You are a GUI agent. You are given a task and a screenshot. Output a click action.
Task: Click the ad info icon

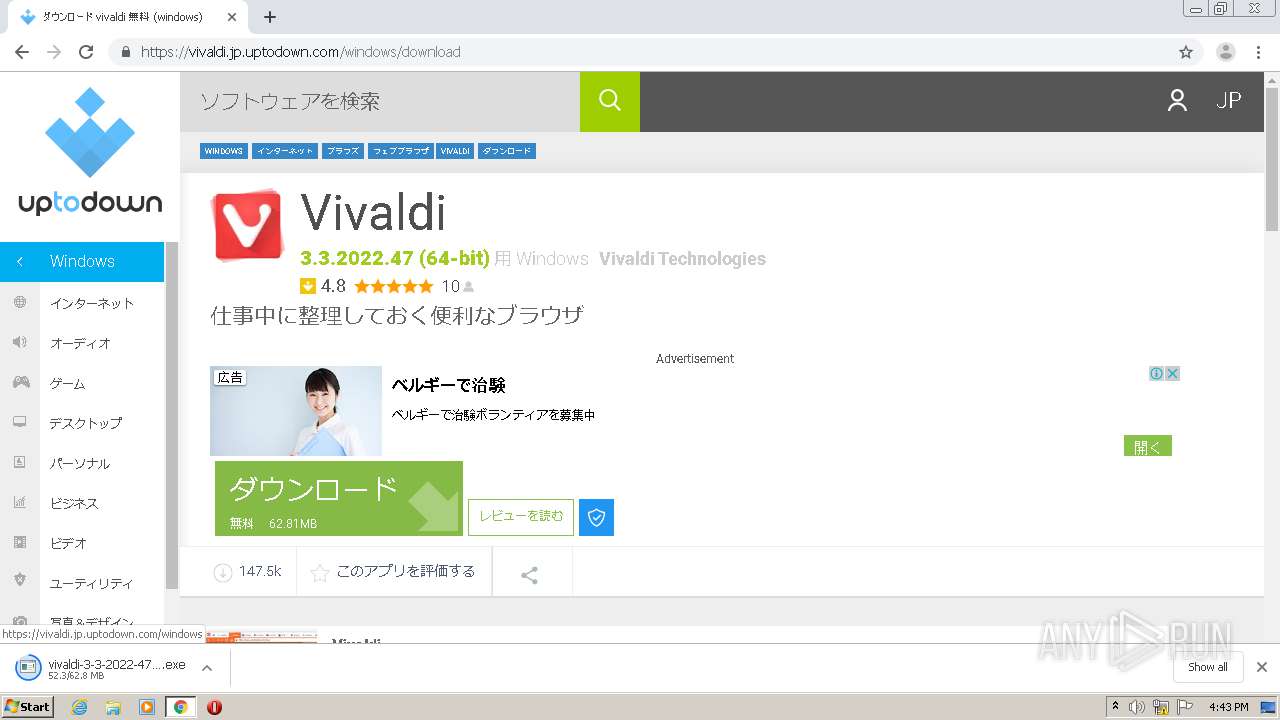pos(1156,373)
